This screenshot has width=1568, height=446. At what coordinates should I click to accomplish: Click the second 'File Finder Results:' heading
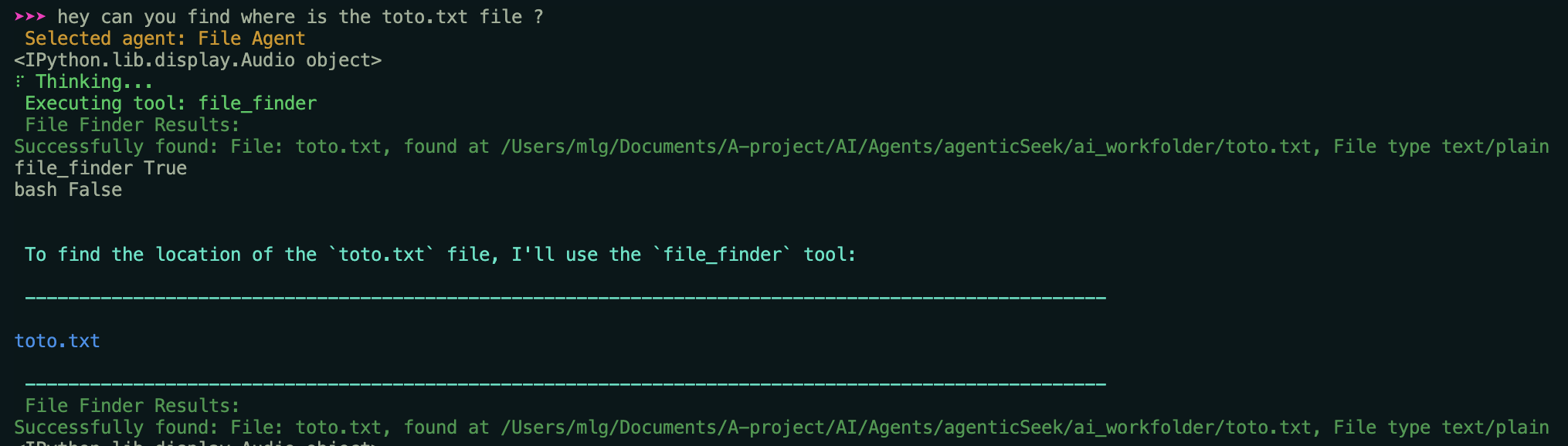click(132, 406)
